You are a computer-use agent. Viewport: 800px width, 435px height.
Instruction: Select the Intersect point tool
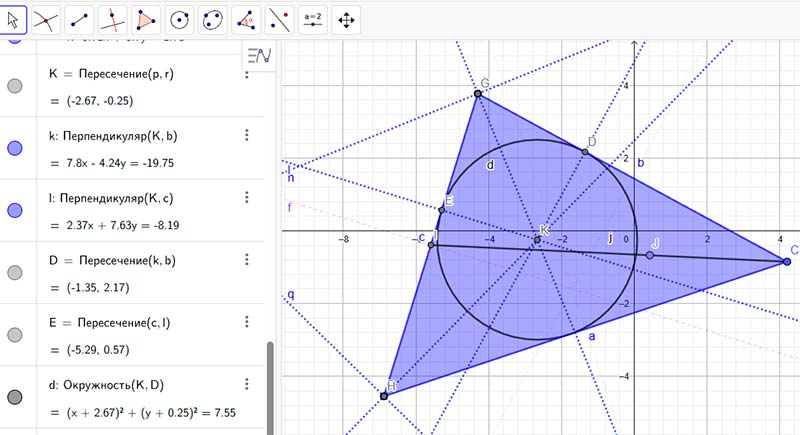pos(46,19)
